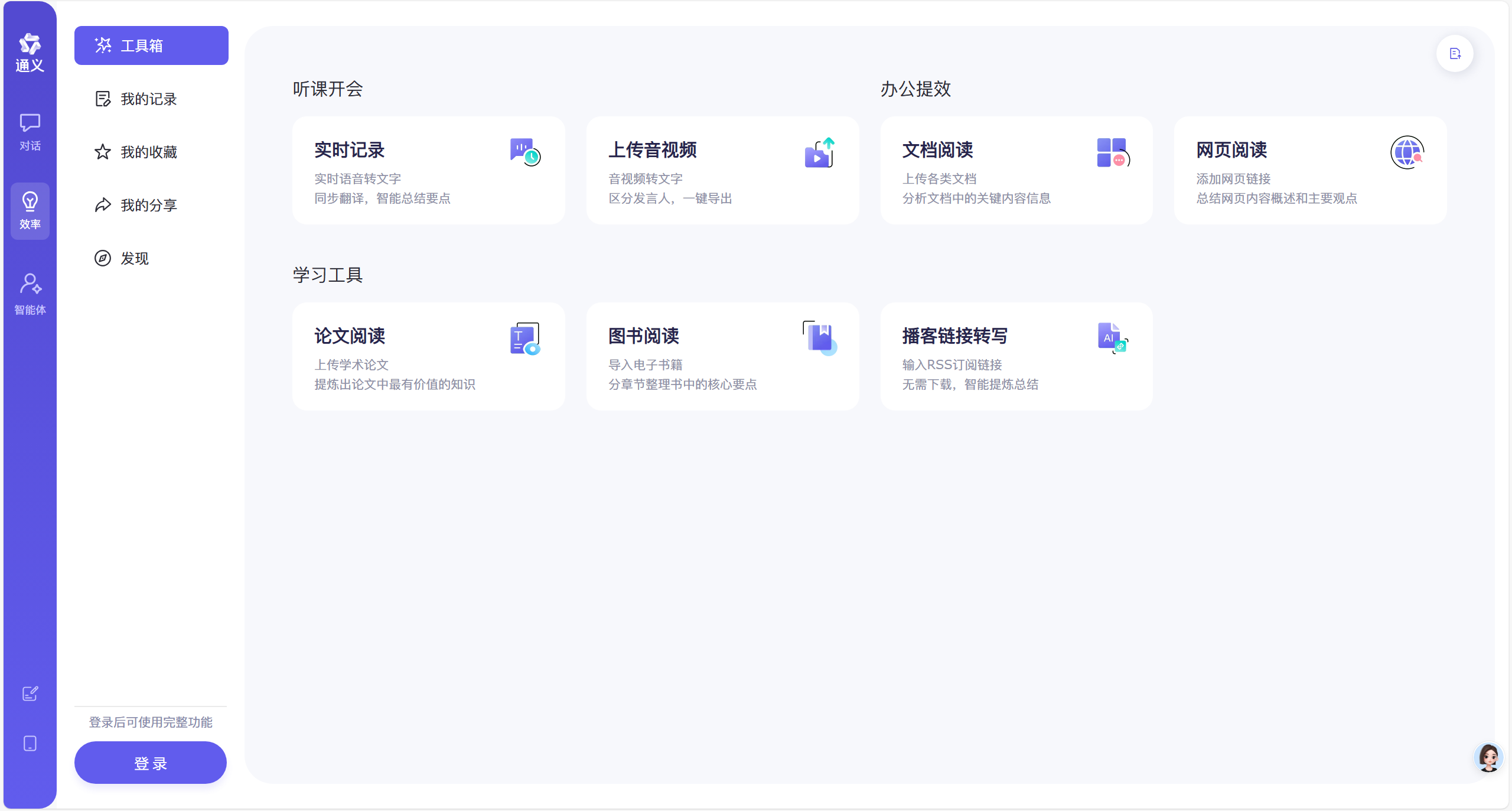Open 我的记录 in the side menu

point(149,99)
